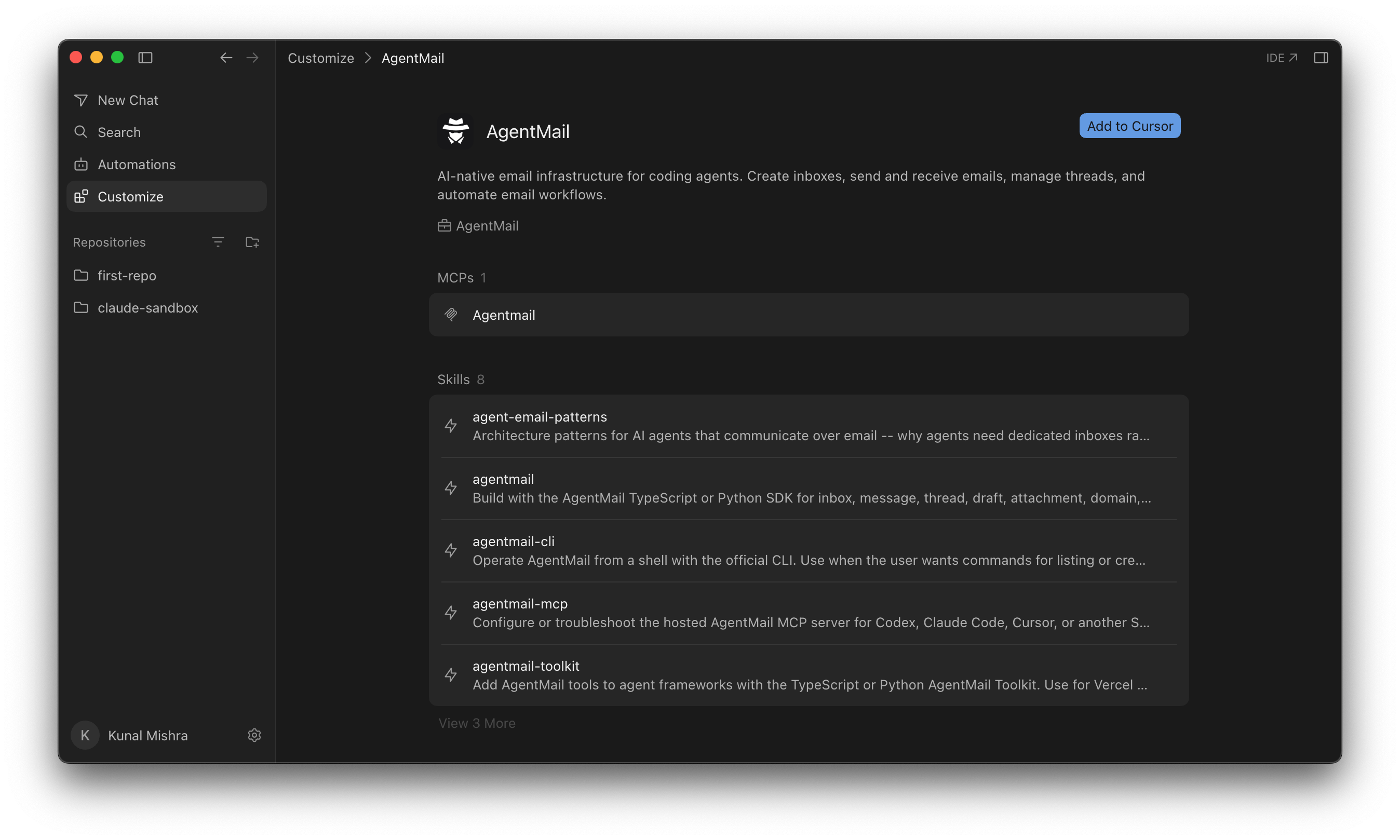Click the Search magnifier icon
The width and height of the screenshot is (1400, 840).
(81, 132)
